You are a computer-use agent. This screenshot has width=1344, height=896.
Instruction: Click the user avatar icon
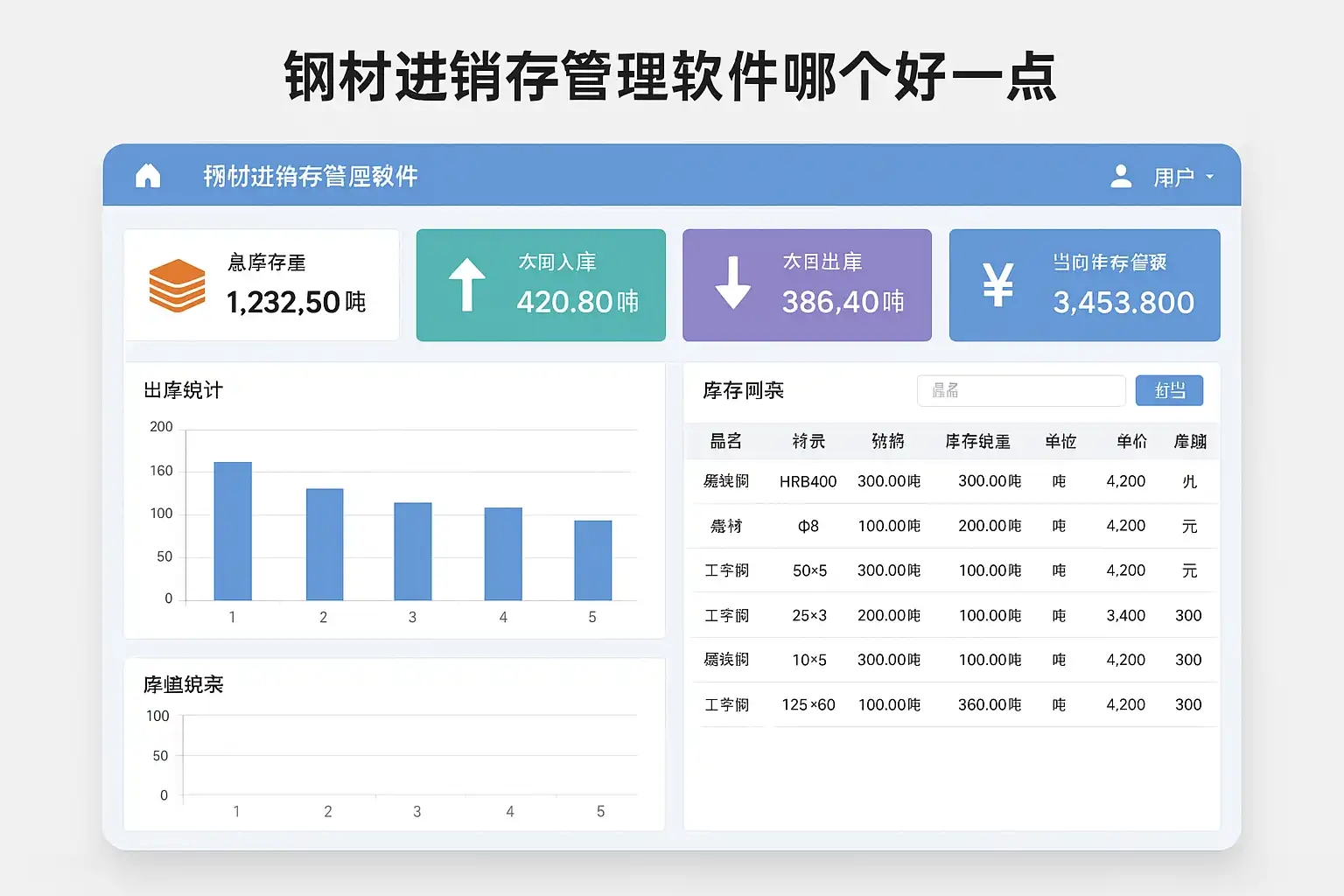pos(1121,177)
